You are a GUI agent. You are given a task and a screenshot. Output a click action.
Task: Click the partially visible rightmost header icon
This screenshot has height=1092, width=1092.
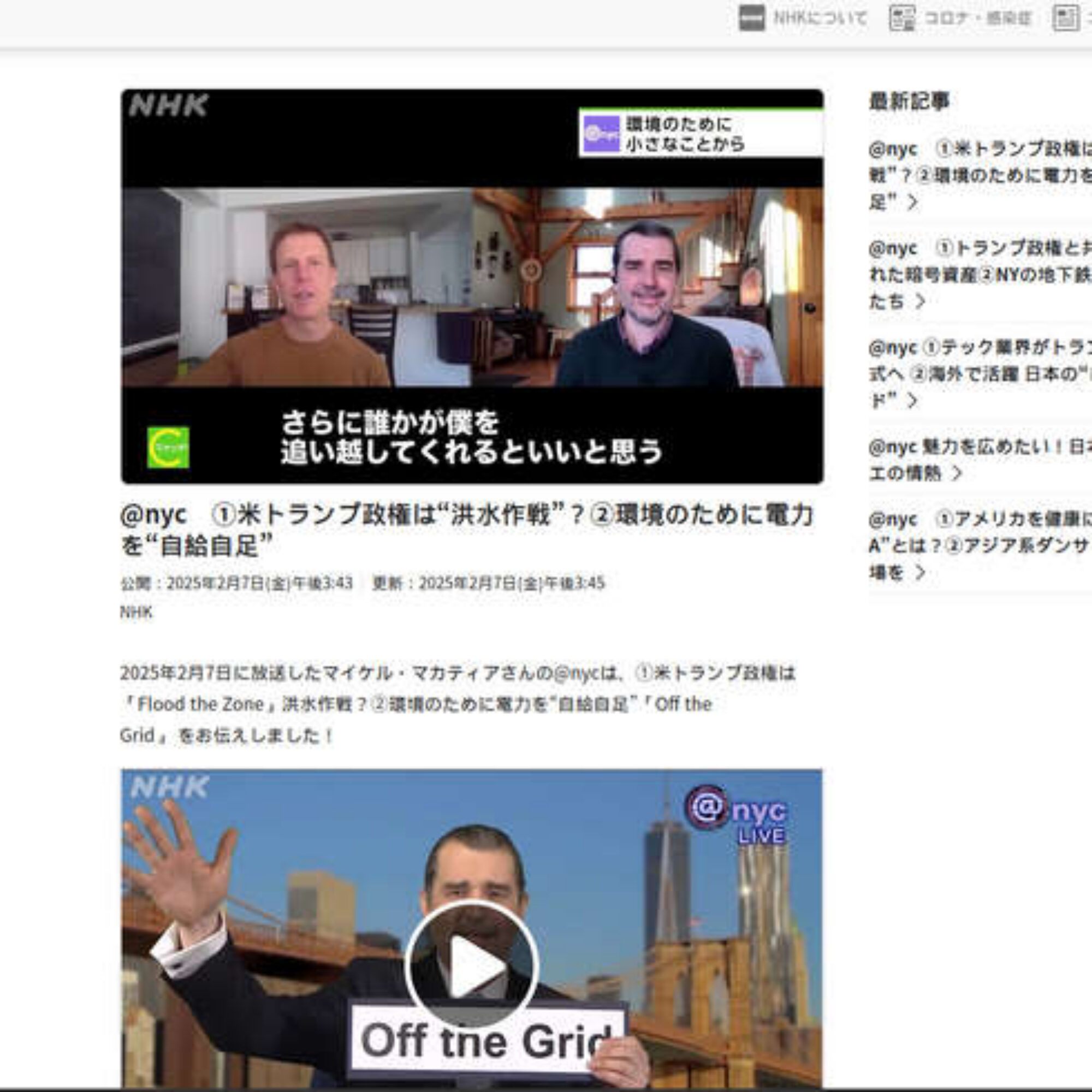pyautogui.click(x=1066, y=19)
